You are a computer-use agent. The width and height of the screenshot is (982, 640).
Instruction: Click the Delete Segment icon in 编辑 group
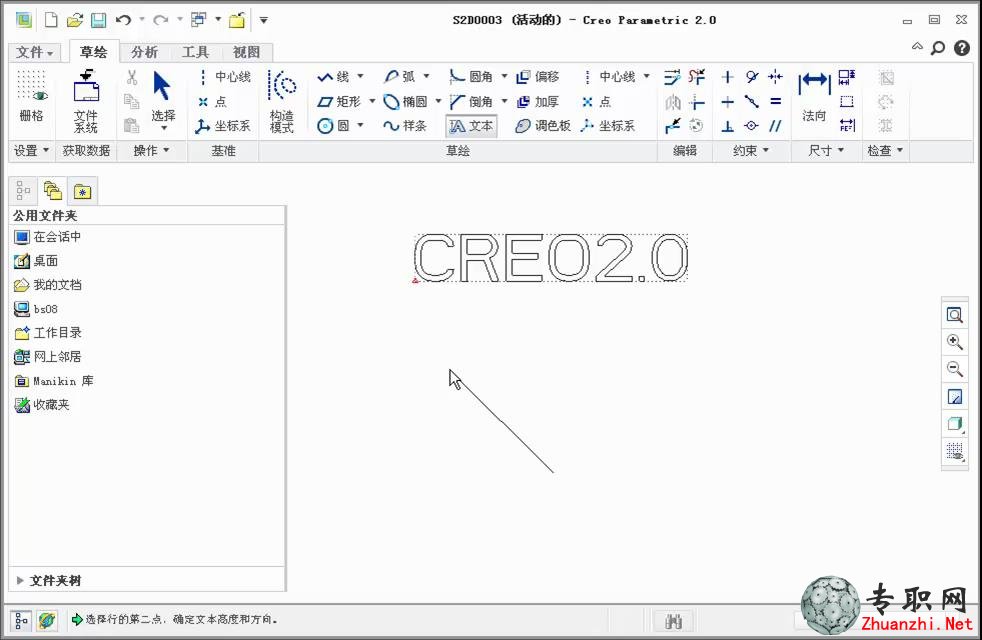[696, 77]
